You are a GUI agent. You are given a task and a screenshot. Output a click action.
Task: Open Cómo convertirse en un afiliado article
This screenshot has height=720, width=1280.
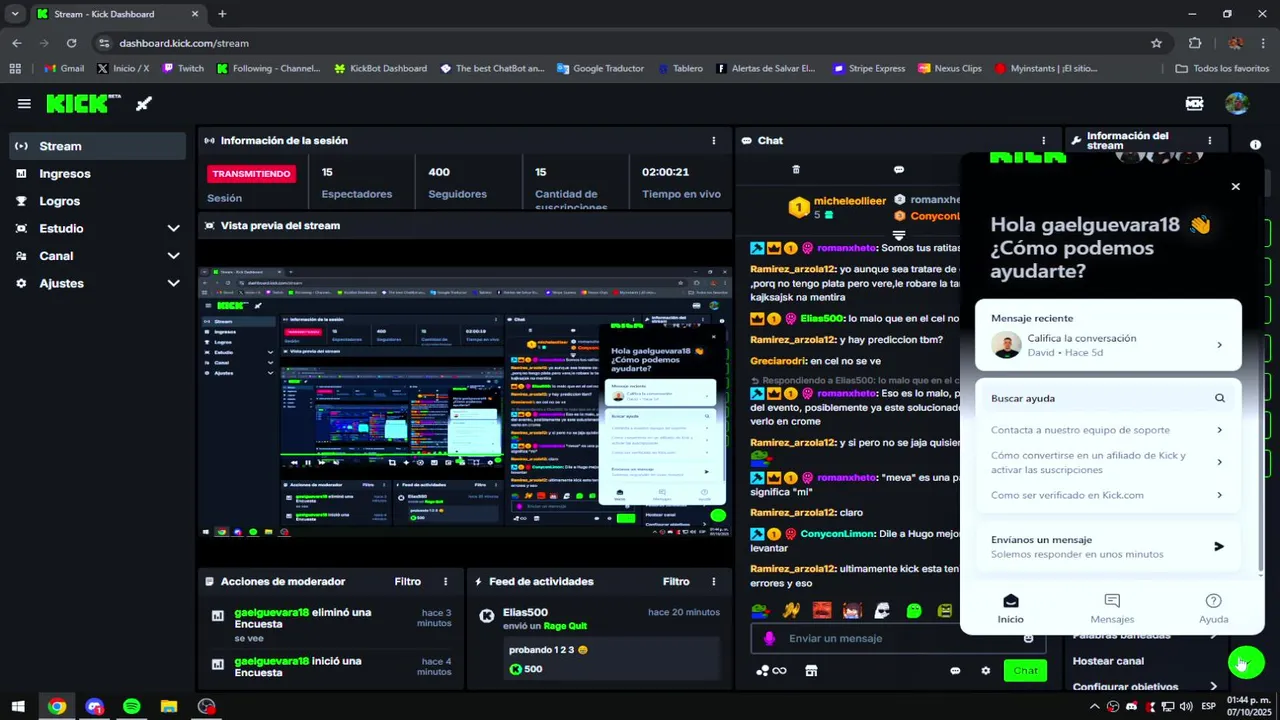[1108, 462]
